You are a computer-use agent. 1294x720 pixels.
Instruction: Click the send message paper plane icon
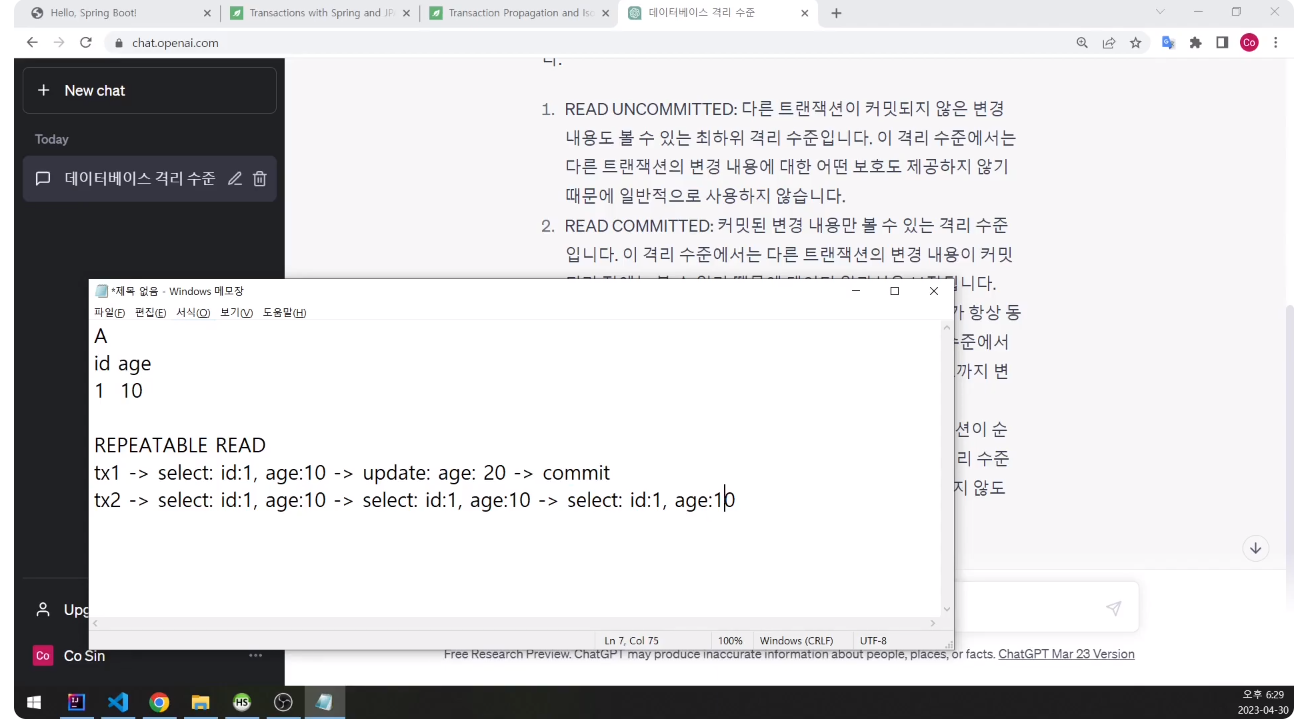pyautogui.click(x=1113, y=608)
